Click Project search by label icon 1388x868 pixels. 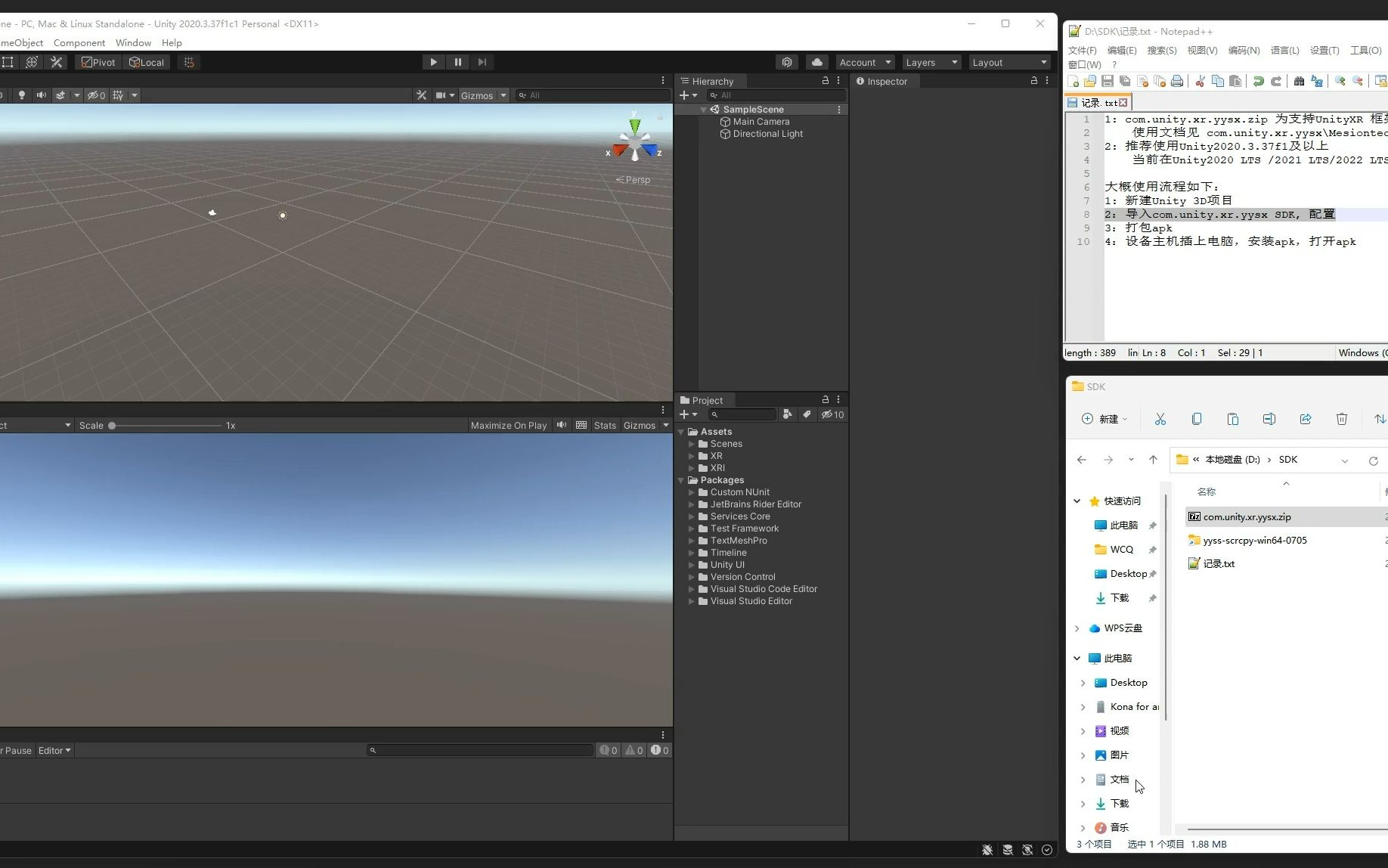tap(807, 414)
